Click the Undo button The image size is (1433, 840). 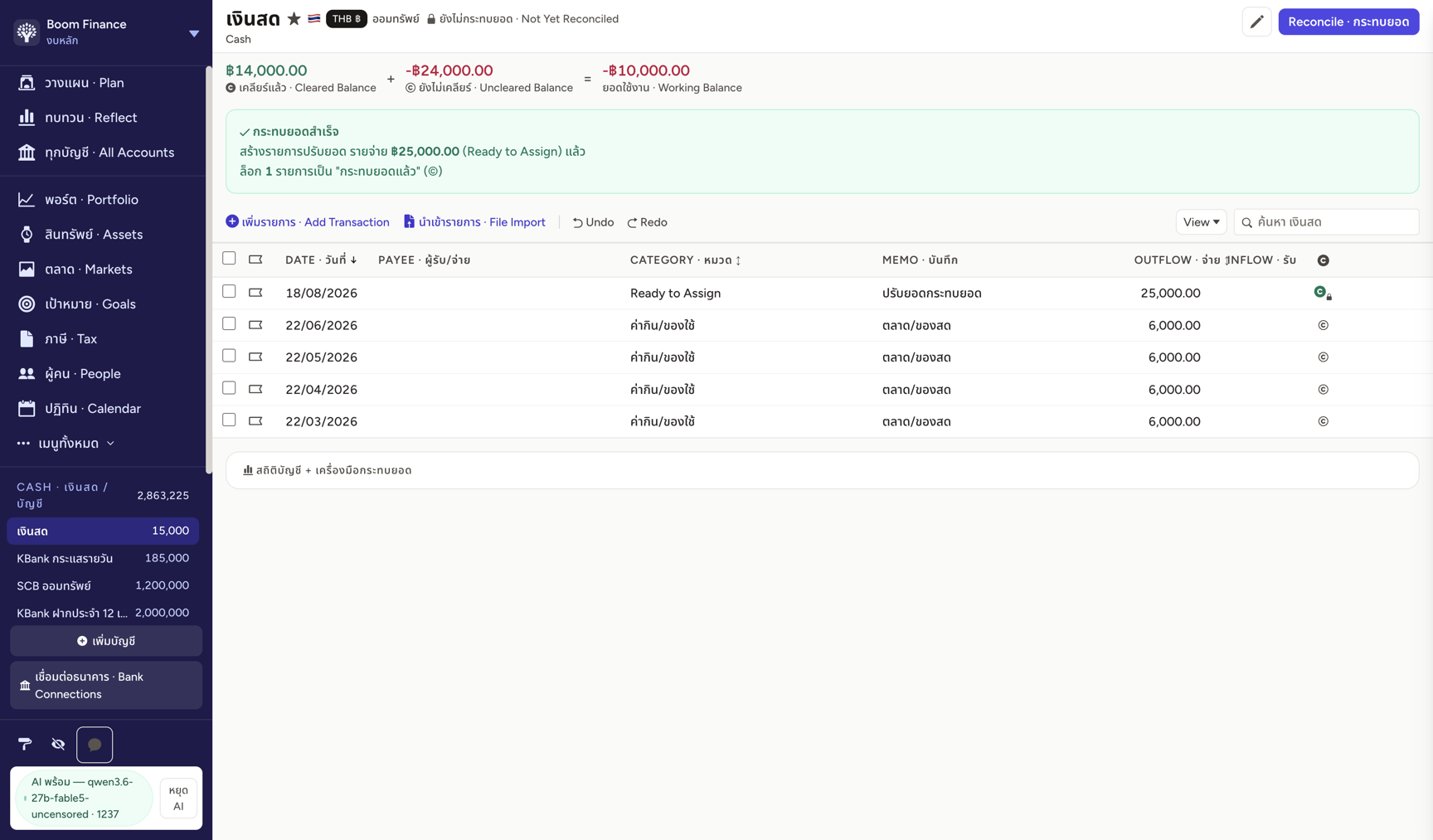coord(593,222)
